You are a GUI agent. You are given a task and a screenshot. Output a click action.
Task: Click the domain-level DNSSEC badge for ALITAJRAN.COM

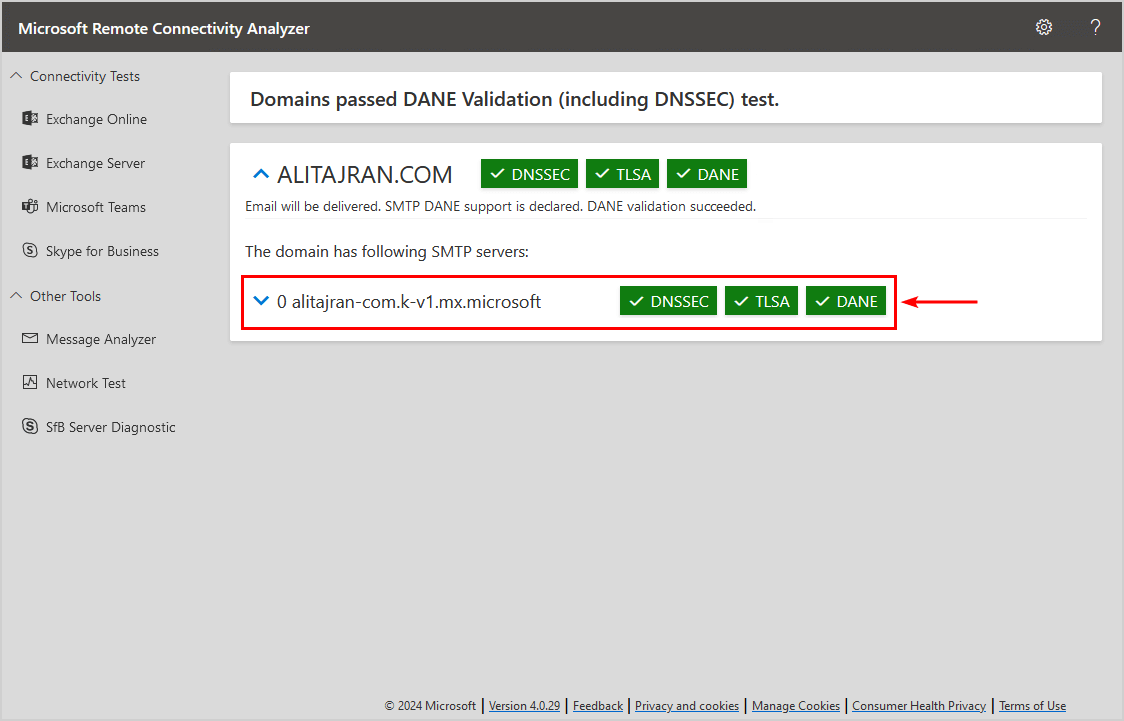coord(529,174)
